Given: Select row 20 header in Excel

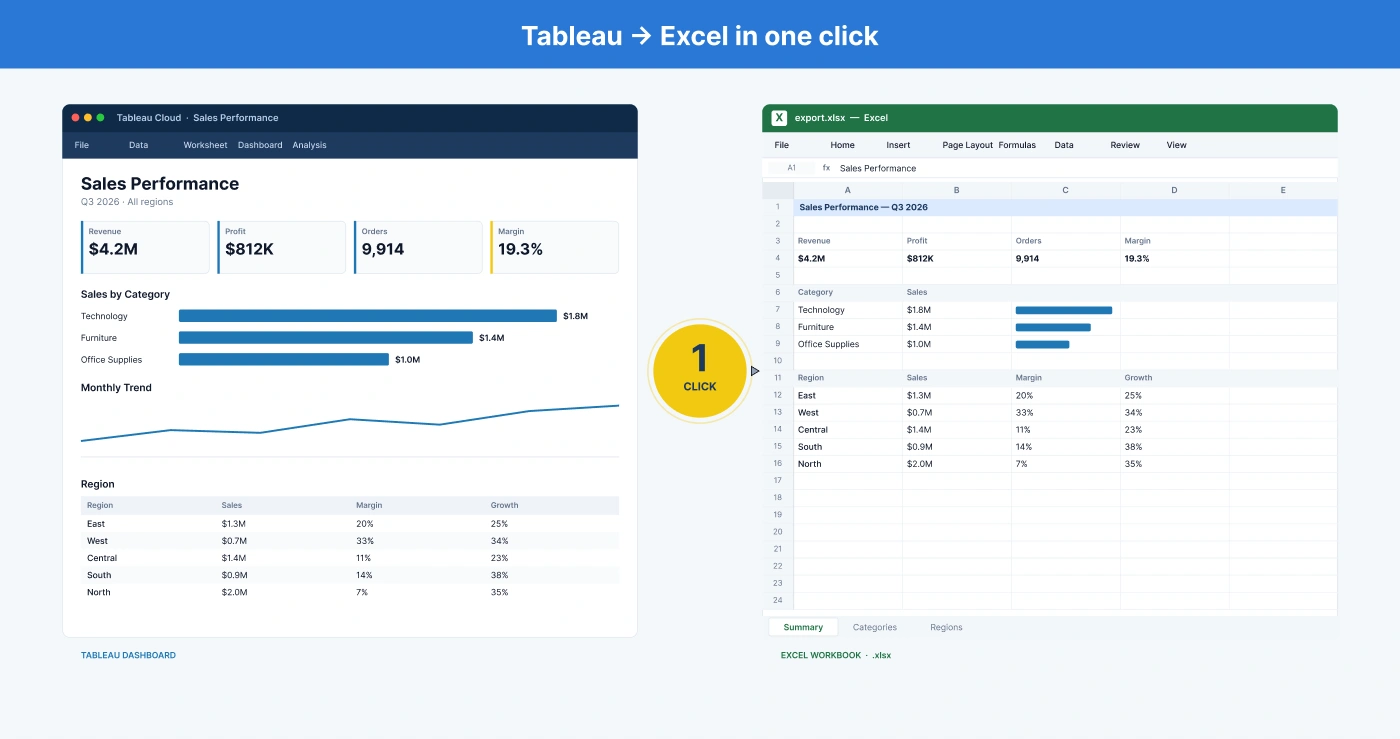Looking at the screenshot, I should tap(778, 532).
